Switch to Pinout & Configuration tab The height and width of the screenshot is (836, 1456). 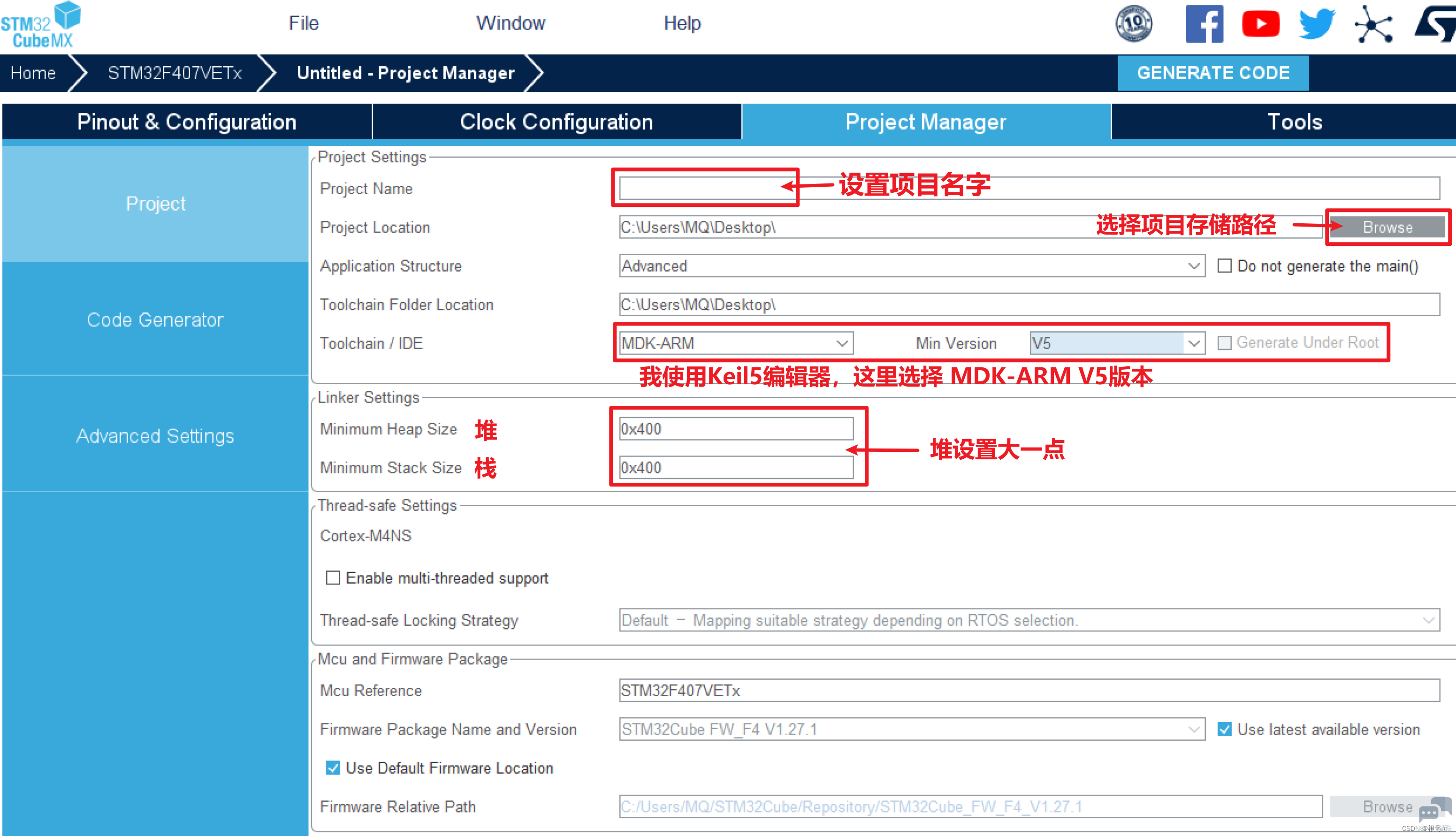pyautogui.click(x=187, y=122)
